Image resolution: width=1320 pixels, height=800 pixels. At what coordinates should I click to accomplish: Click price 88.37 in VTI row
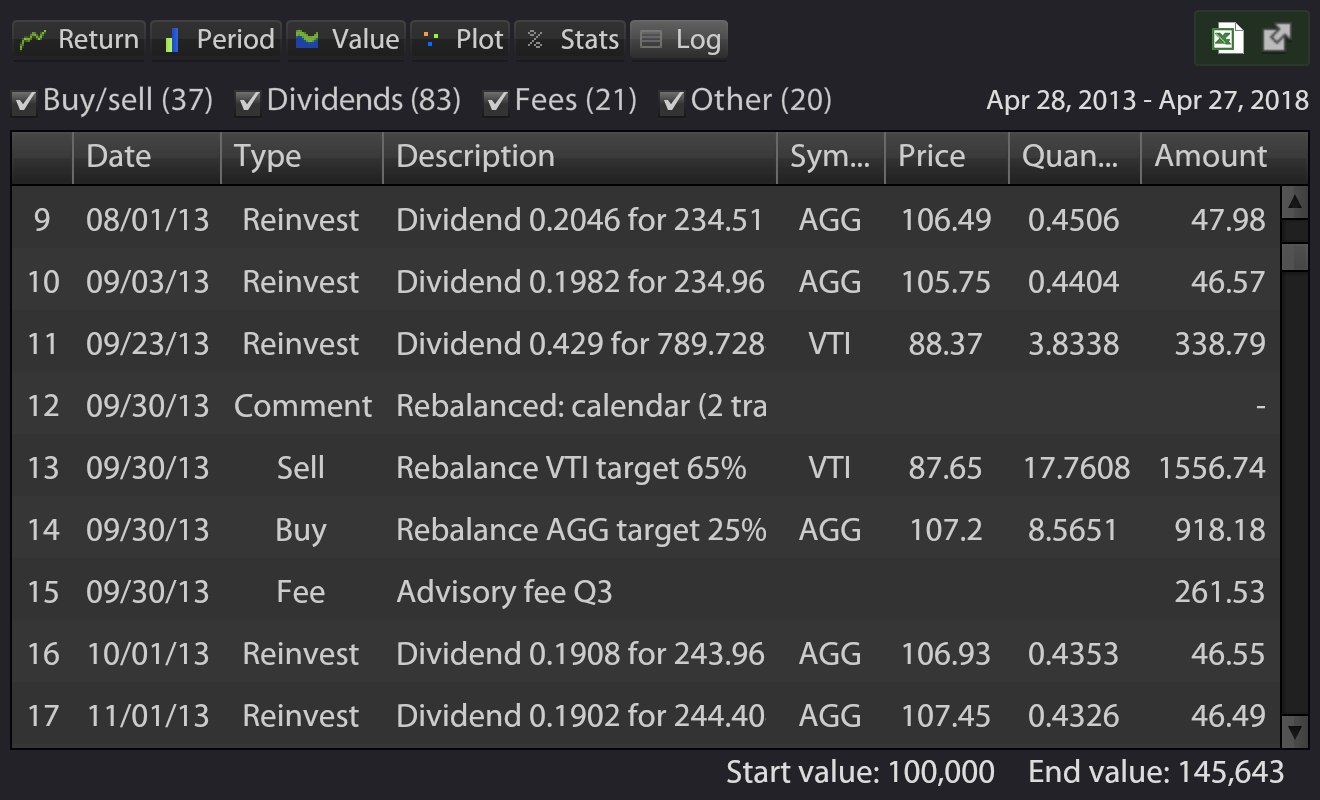pyautogui.click(x=945, y=344)
